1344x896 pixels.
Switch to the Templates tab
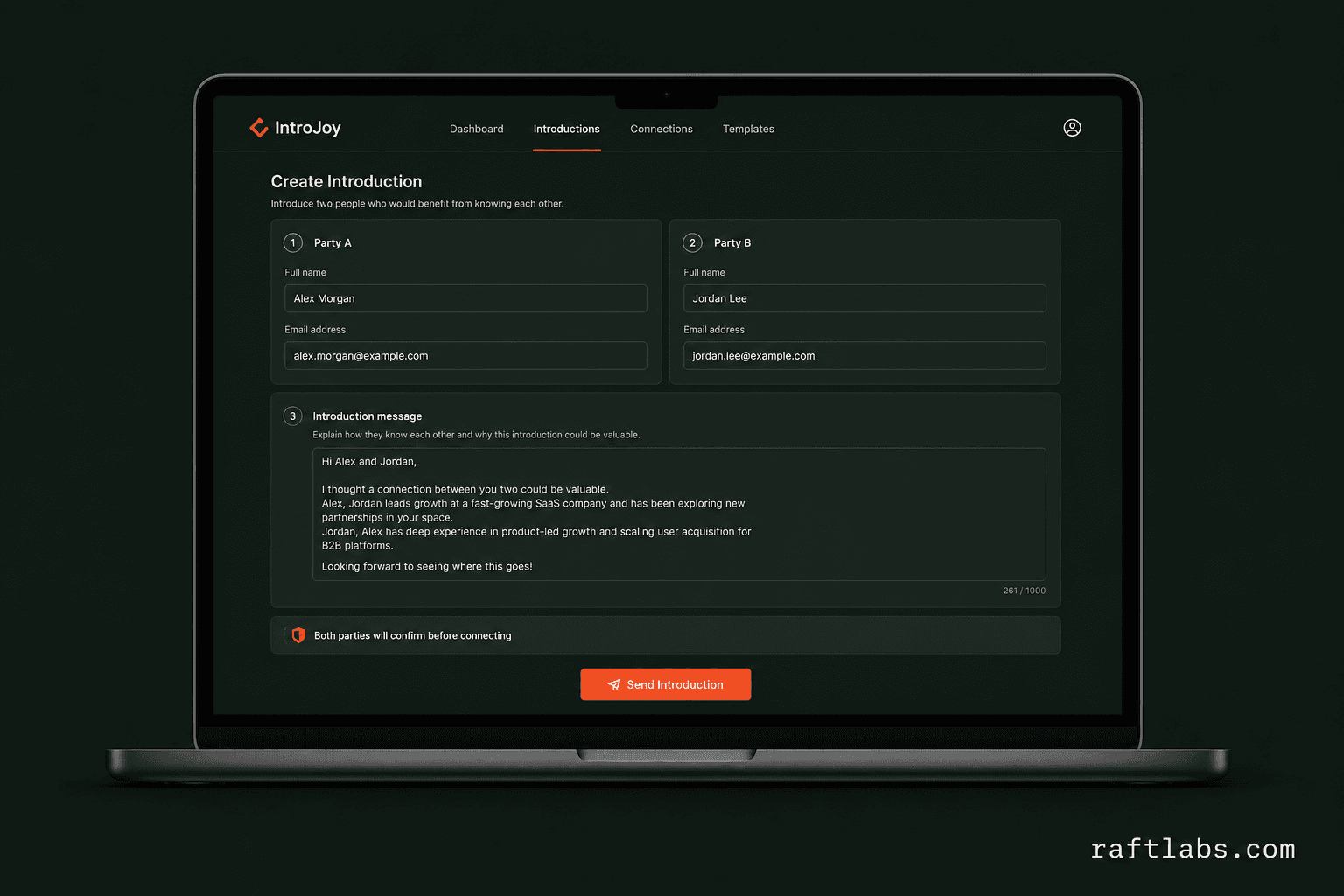coord(748,129)
